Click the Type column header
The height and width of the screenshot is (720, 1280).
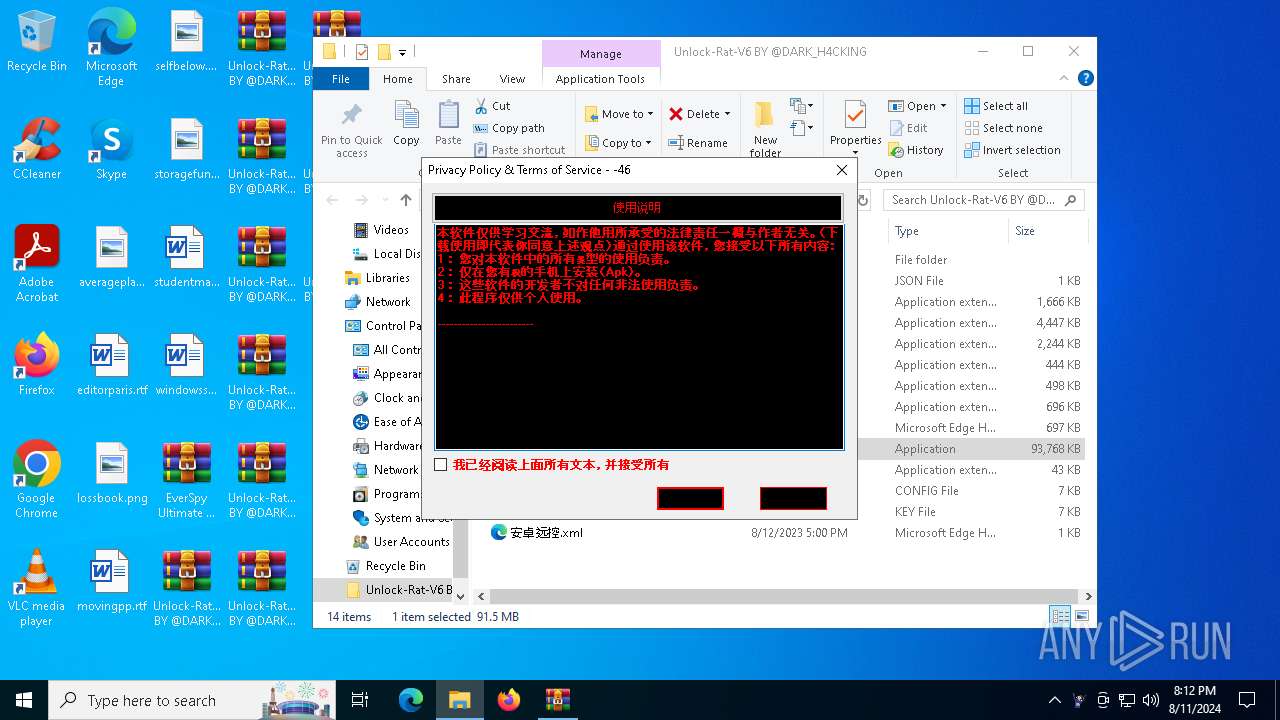(947, 231)
